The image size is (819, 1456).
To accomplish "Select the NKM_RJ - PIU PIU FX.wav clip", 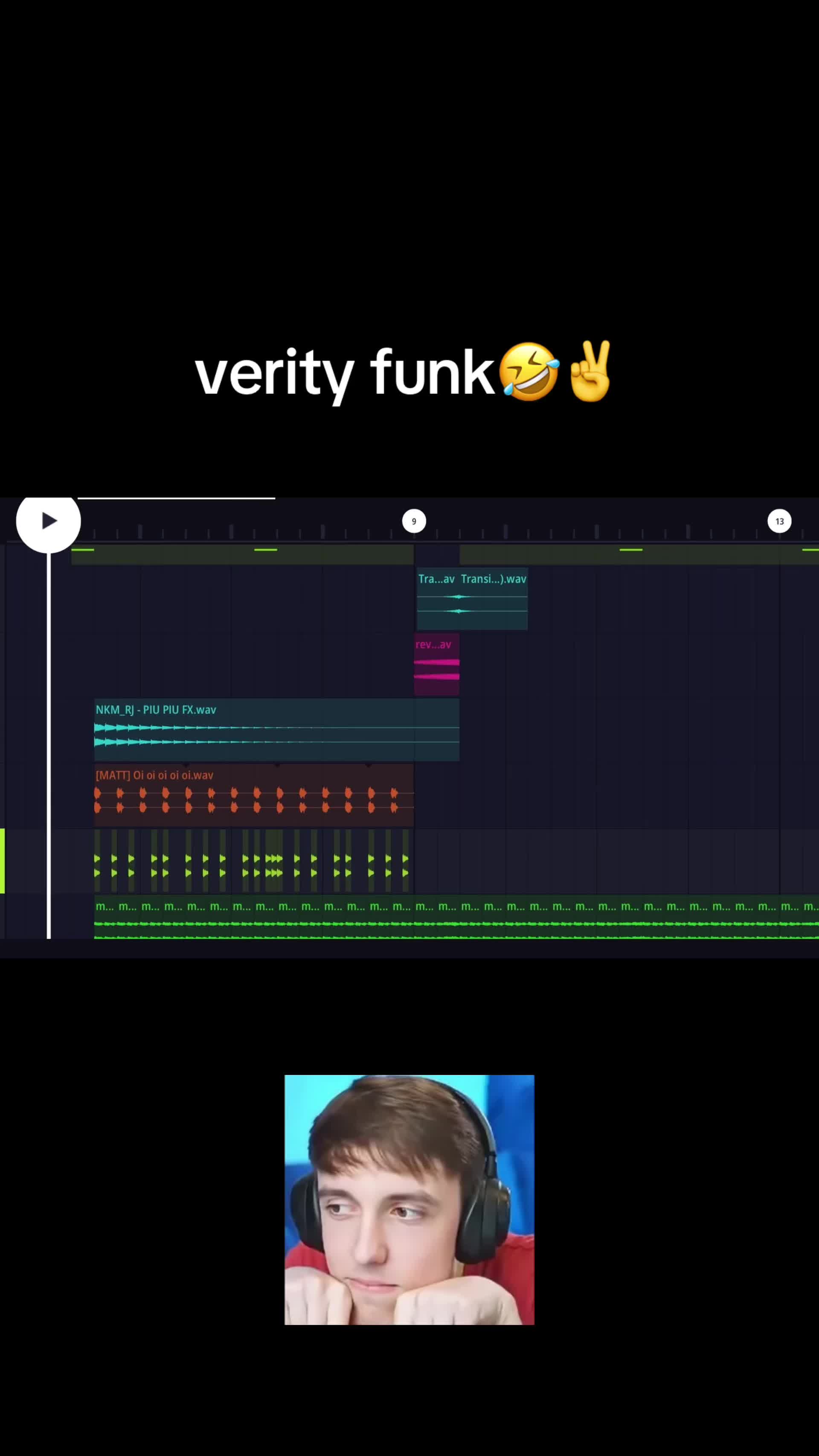I will click(x=277, y=730).
